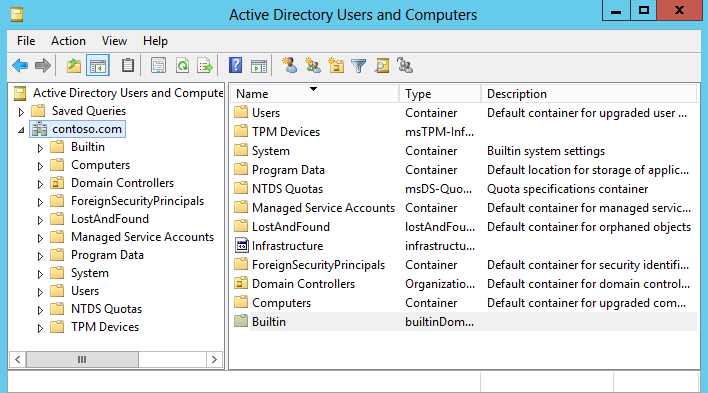Screen dimensions: 708x393
Task: Select Builtin label in console tree
Action: point(88,147)
